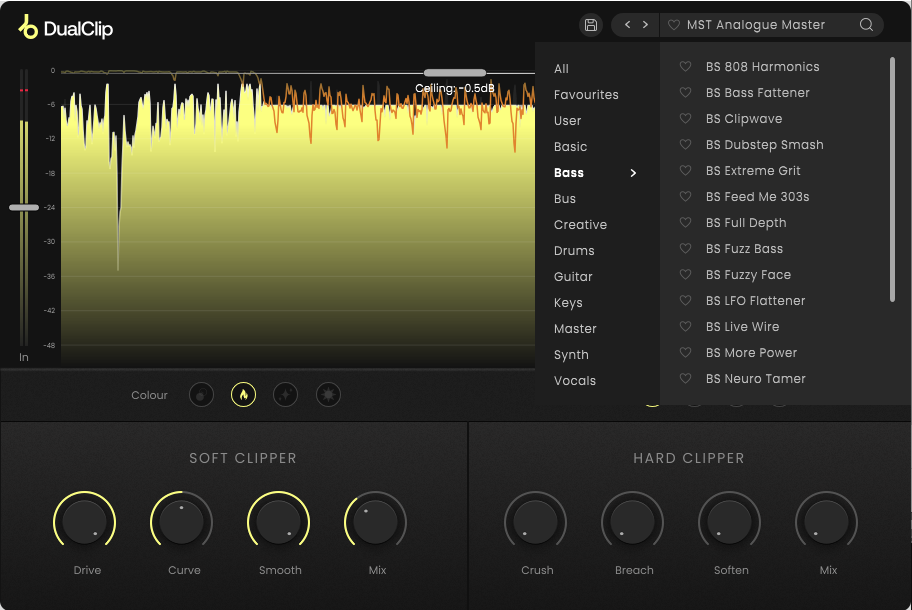Load the BS Dubstep Smash preset
Screen dimensions: 912x610
764,145
